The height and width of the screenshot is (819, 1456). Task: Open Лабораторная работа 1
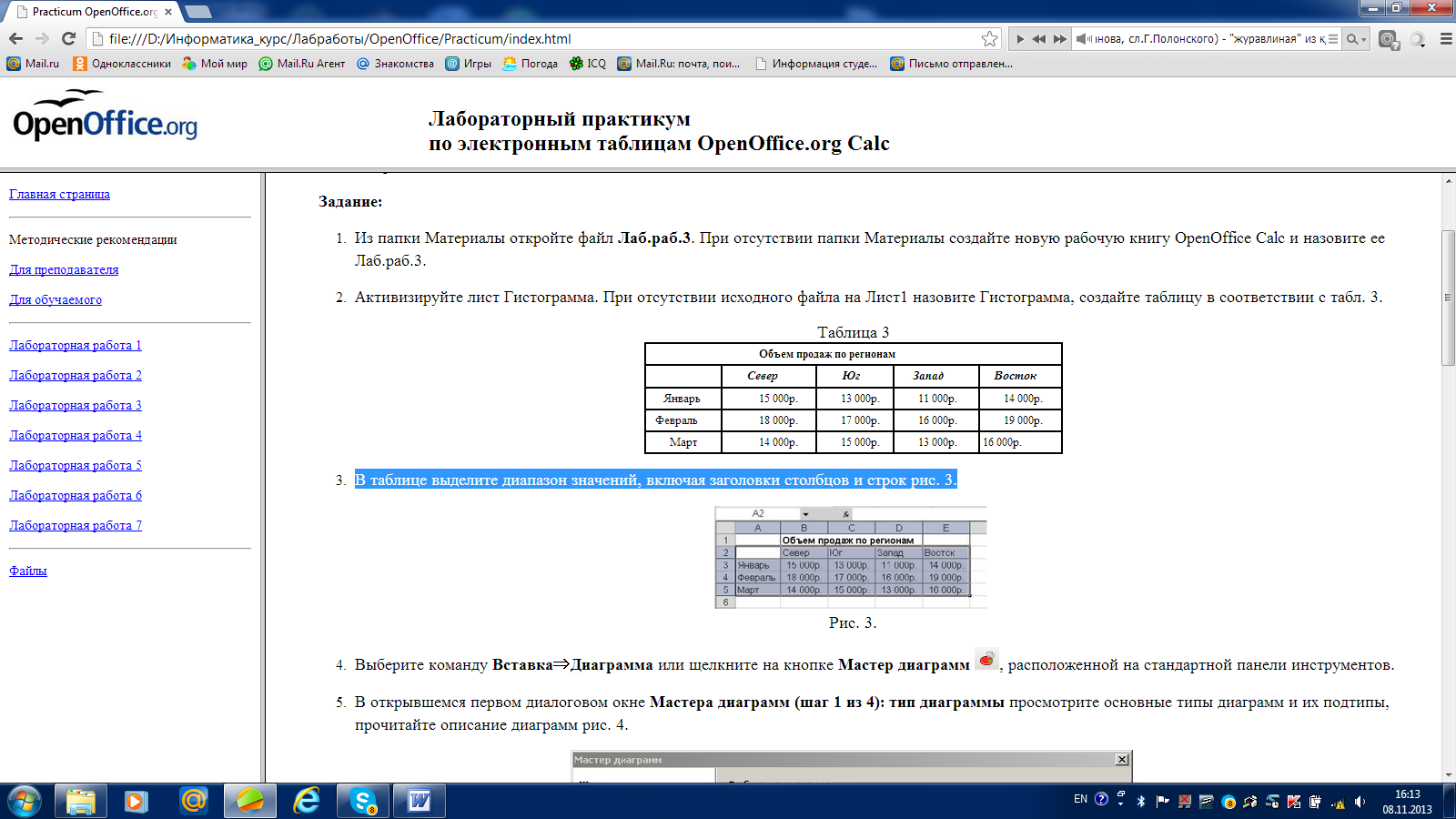76,345
